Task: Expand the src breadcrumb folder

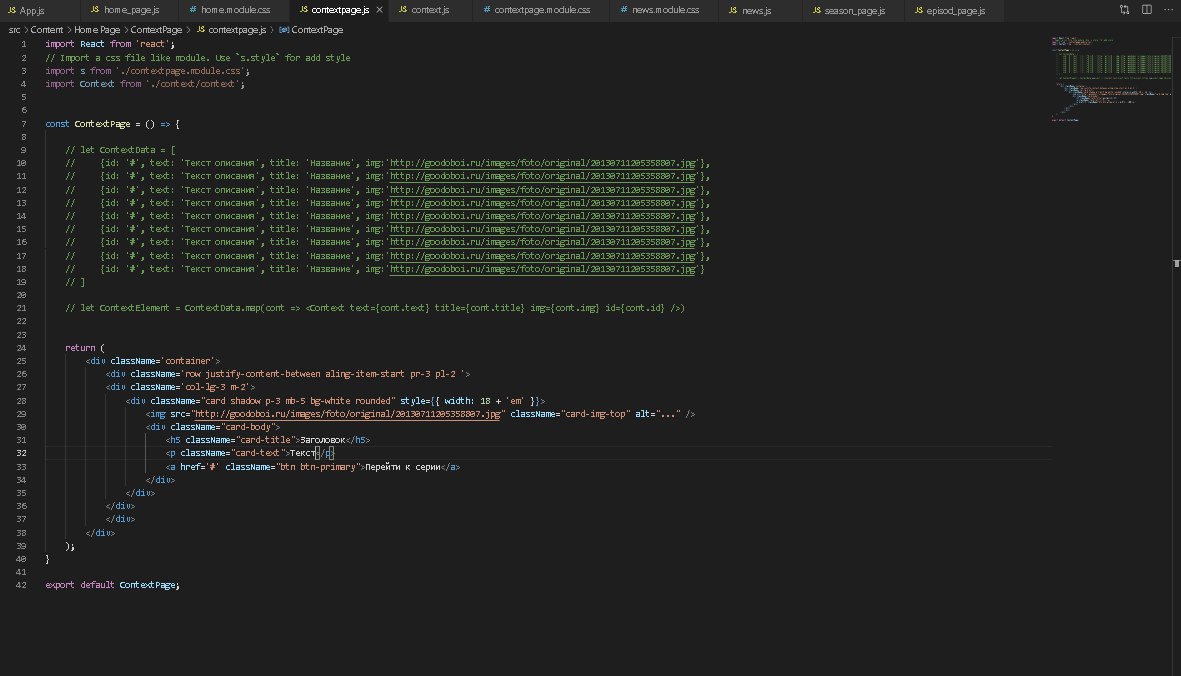Action: tap(14, 30)
